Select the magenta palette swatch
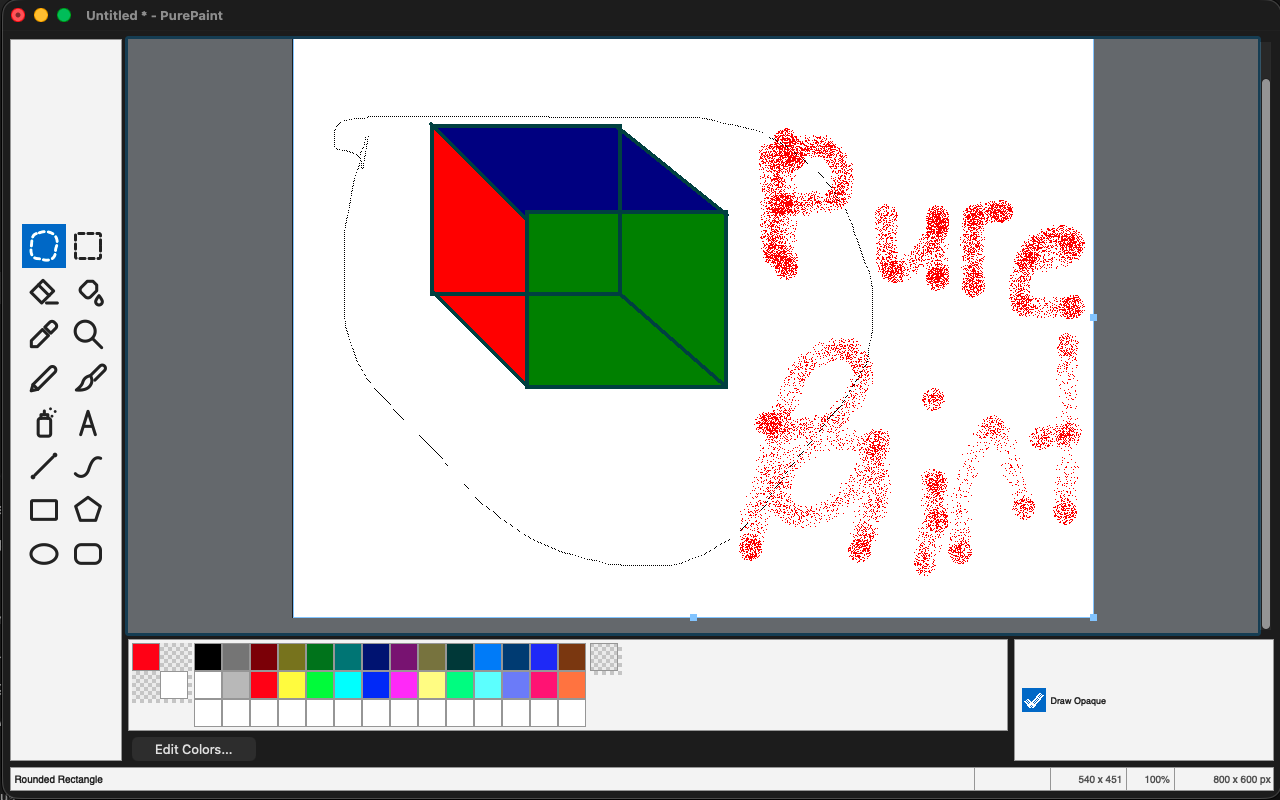This screenshot has width=1280, height=800. tap(404, 685)
